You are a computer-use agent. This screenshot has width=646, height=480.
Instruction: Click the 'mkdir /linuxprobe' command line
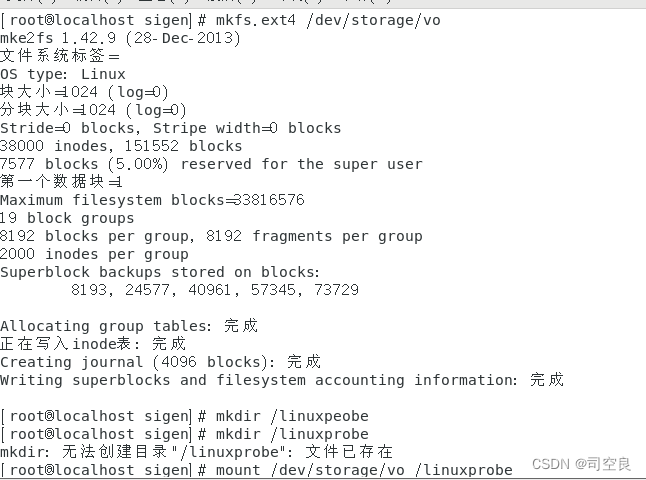(292, 434)
